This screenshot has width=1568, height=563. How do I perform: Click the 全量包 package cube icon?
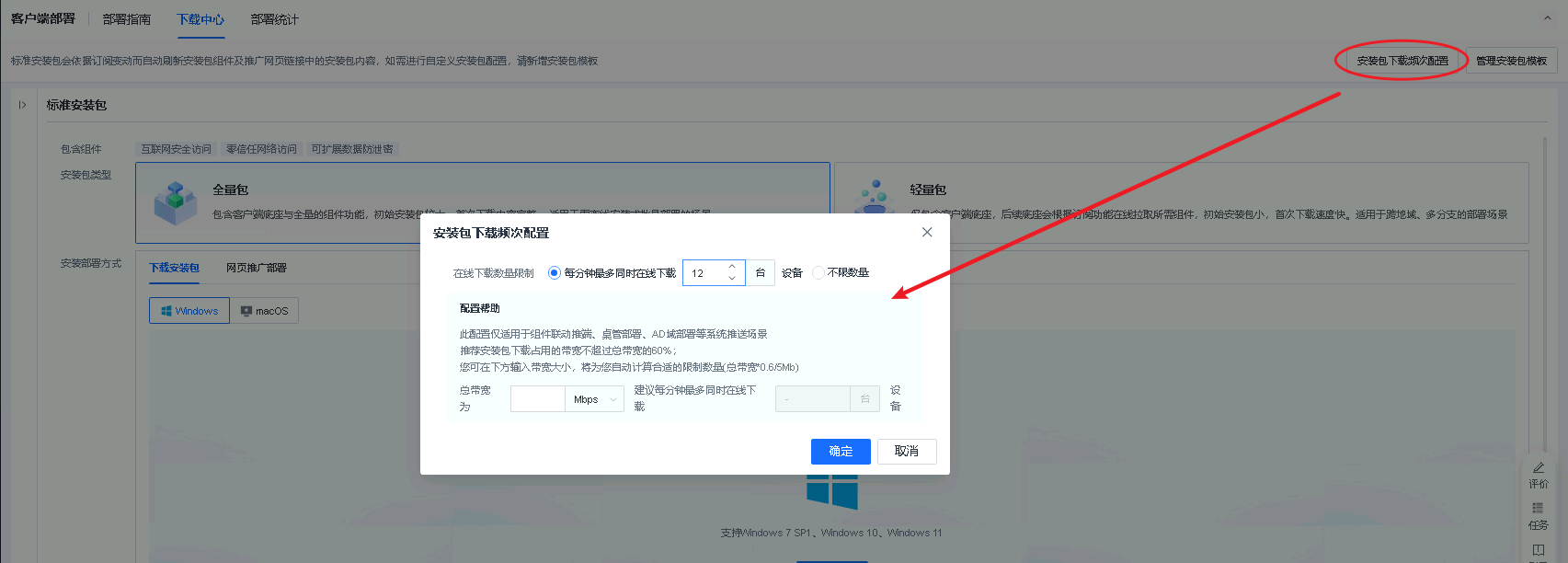pos(175,202)
